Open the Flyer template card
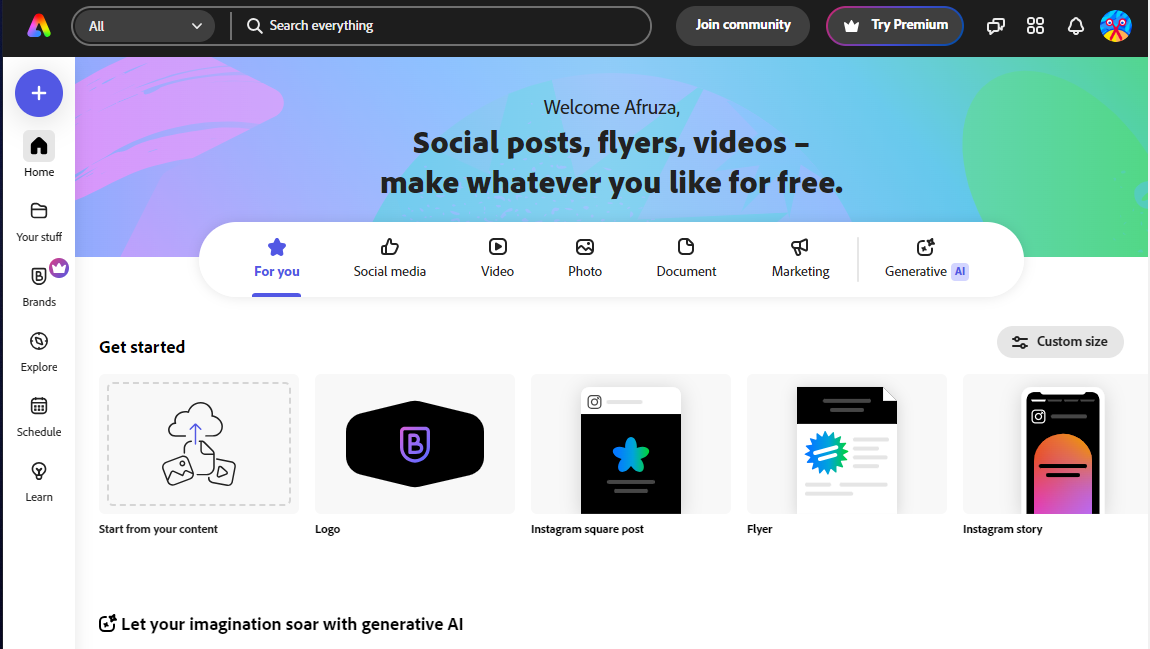Viewport: 1150px width, 649px height. (x=846, y=444)
